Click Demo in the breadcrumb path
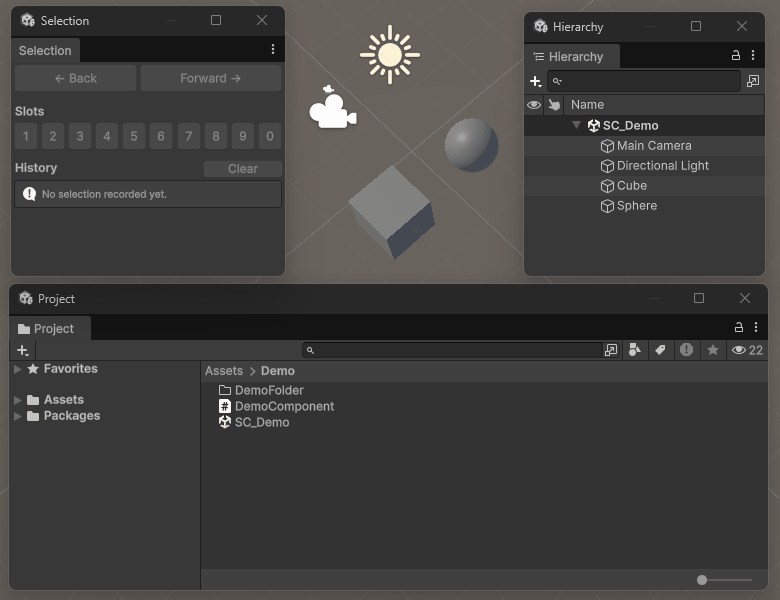 (x=278, y=371)
